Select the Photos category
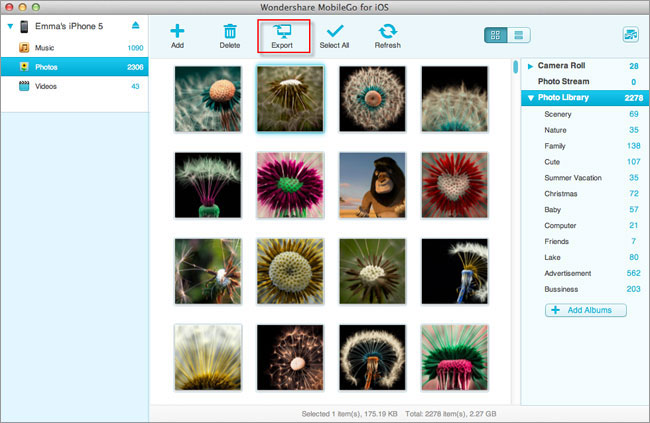The image size is (650, 423). tap(74, 67)
